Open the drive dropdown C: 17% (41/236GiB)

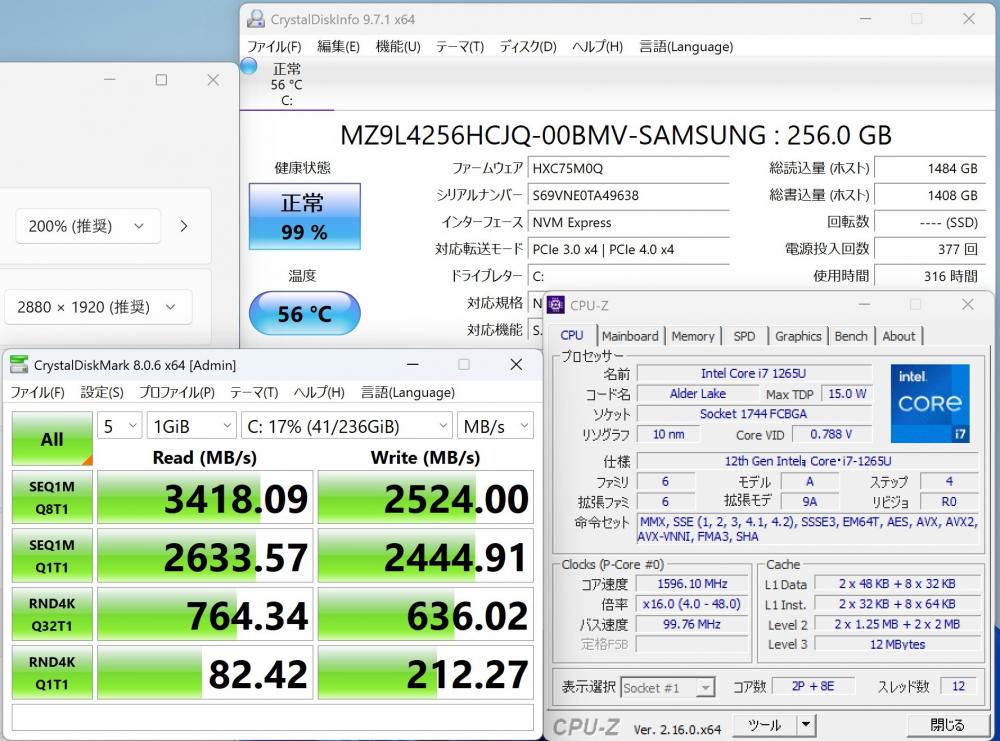pos(346,426)
